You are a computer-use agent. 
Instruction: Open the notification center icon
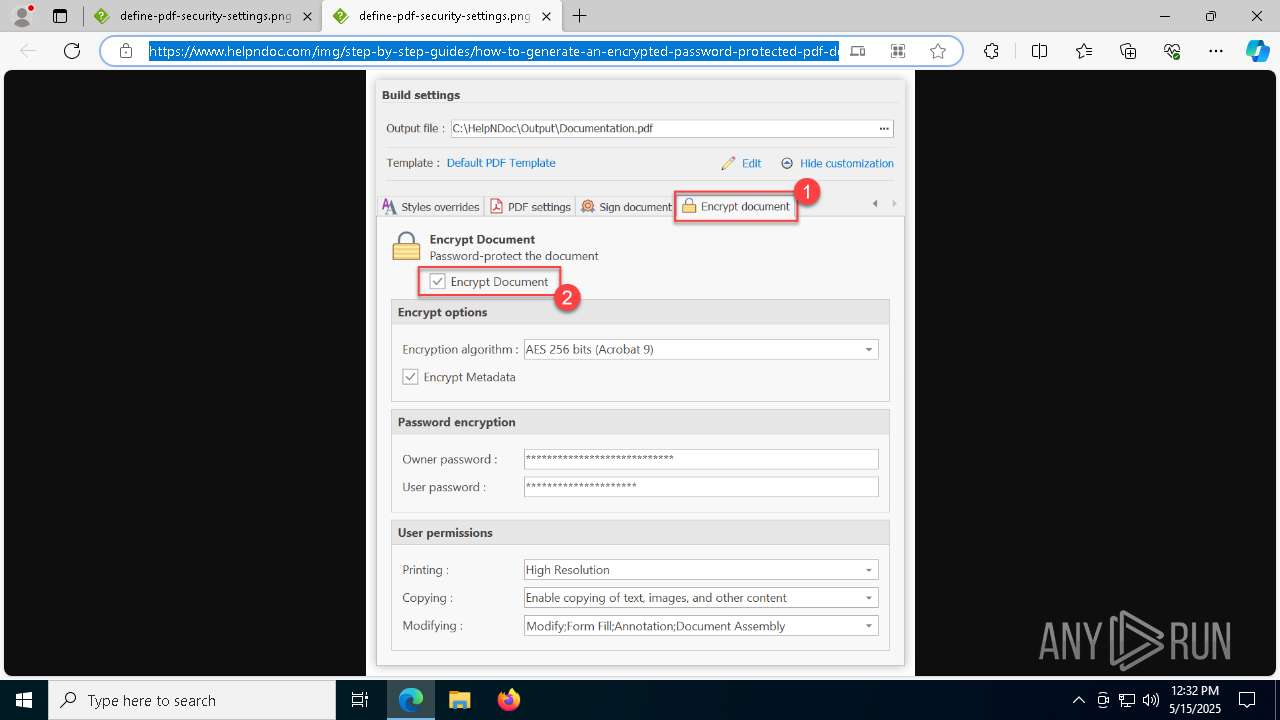tap(1247, 700)
